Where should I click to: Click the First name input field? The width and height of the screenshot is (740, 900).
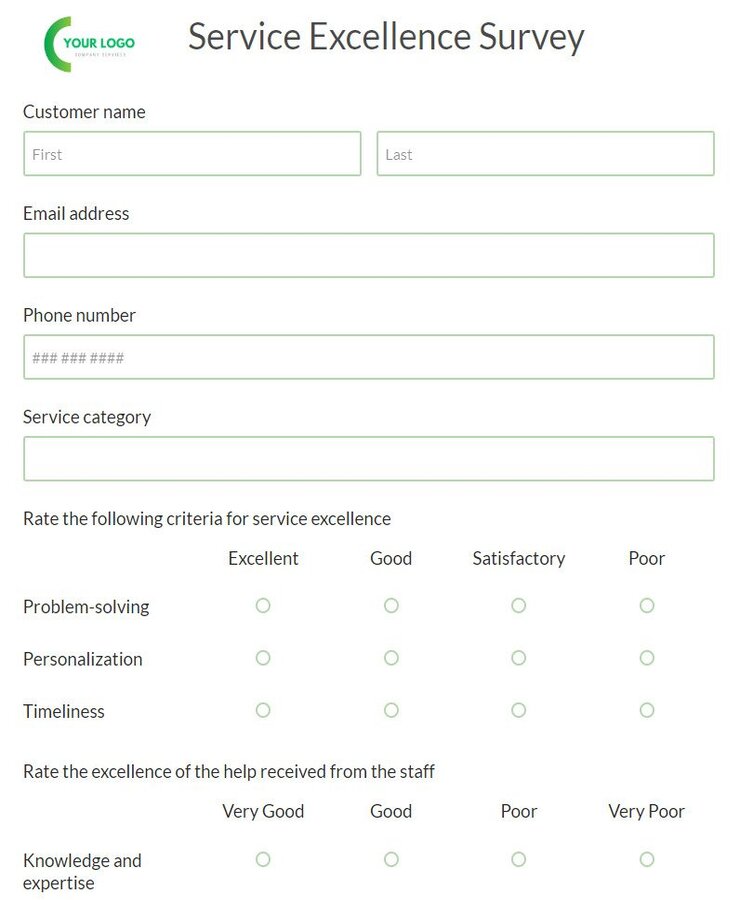tap(192, 153)
